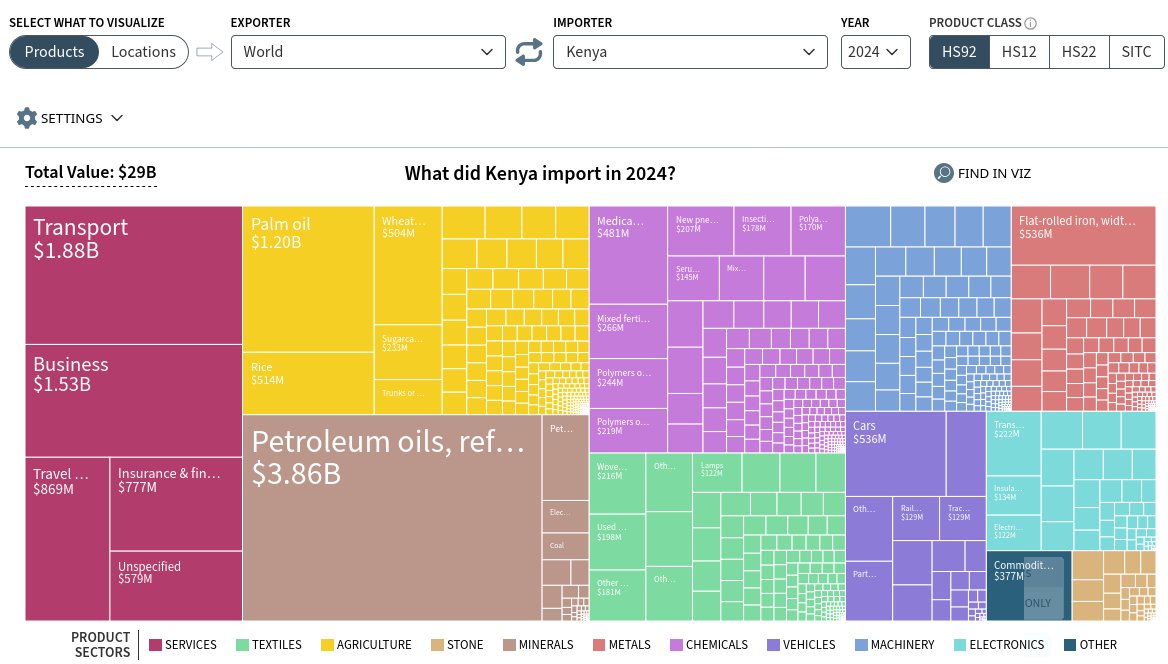Select the Products toggle option
Screen dimensions: 1168x664
point(54,52)
